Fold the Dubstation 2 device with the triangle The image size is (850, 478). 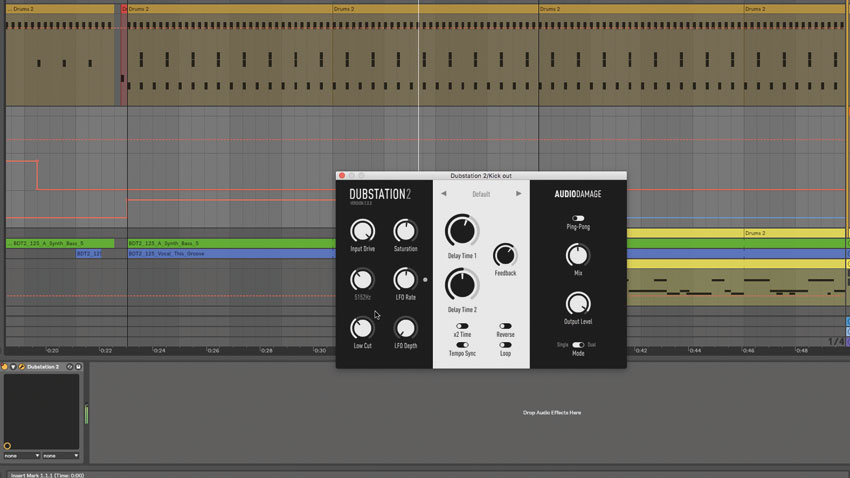[13, 367]
